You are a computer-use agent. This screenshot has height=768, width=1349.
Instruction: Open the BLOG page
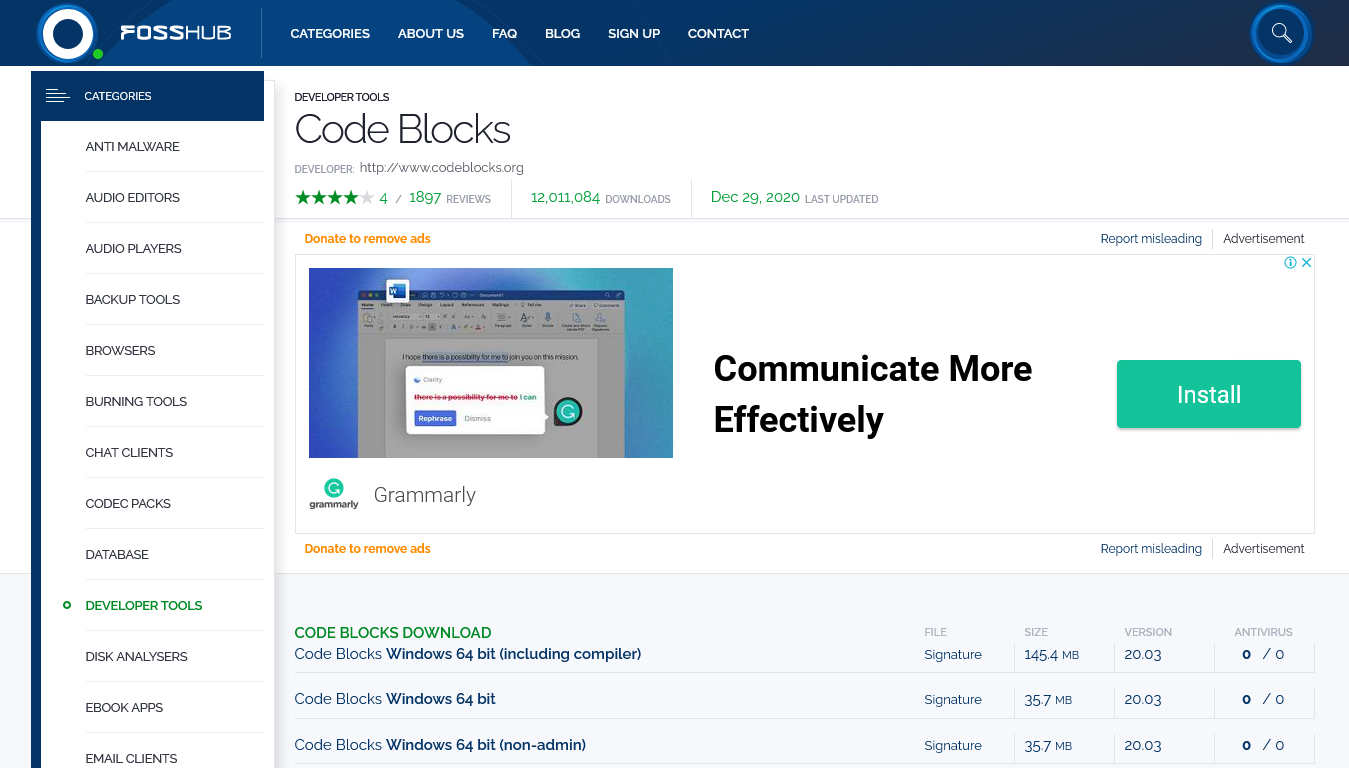click(562, 33)
